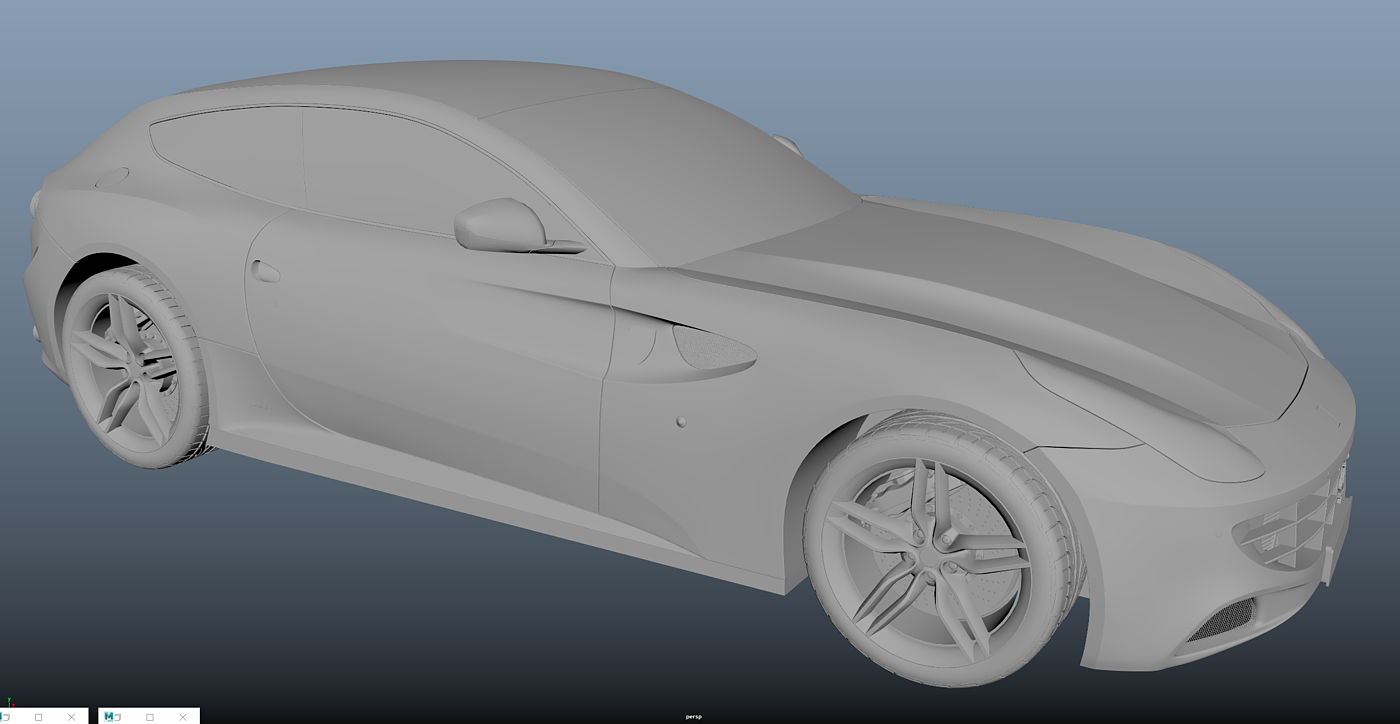Close the leftmost minimized window

[72, 717]
